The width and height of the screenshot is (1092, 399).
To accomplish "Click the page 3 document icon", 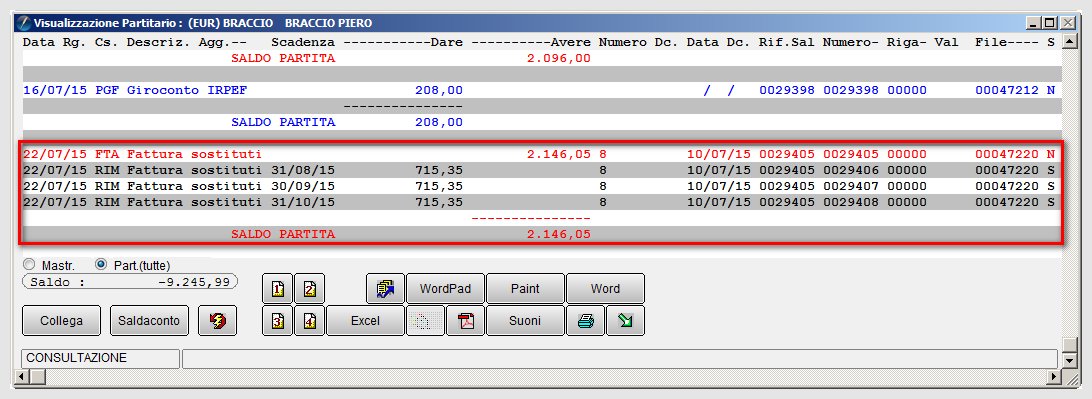I will coord(277,321).
